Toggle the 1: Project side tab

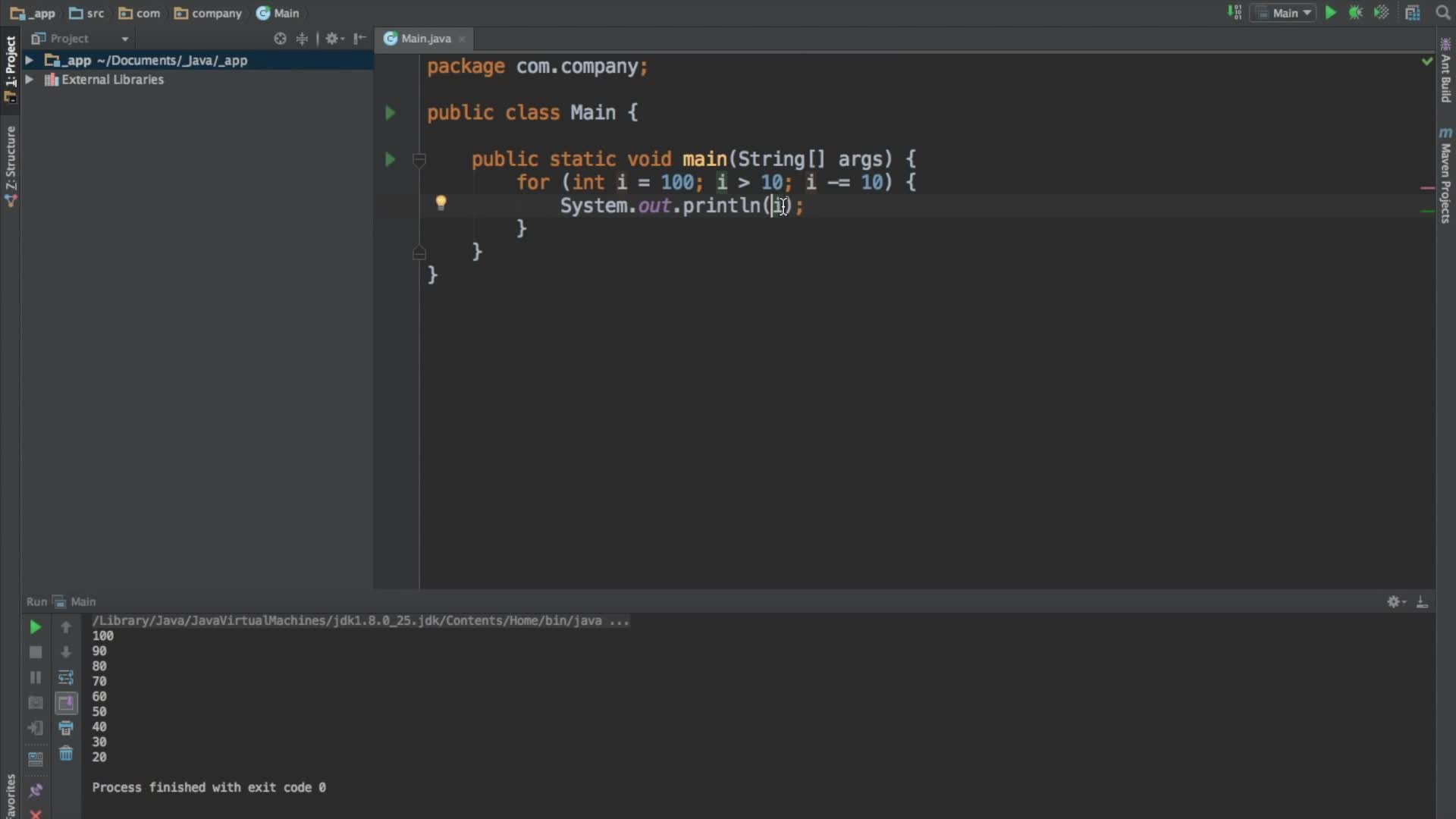[10, 68]
